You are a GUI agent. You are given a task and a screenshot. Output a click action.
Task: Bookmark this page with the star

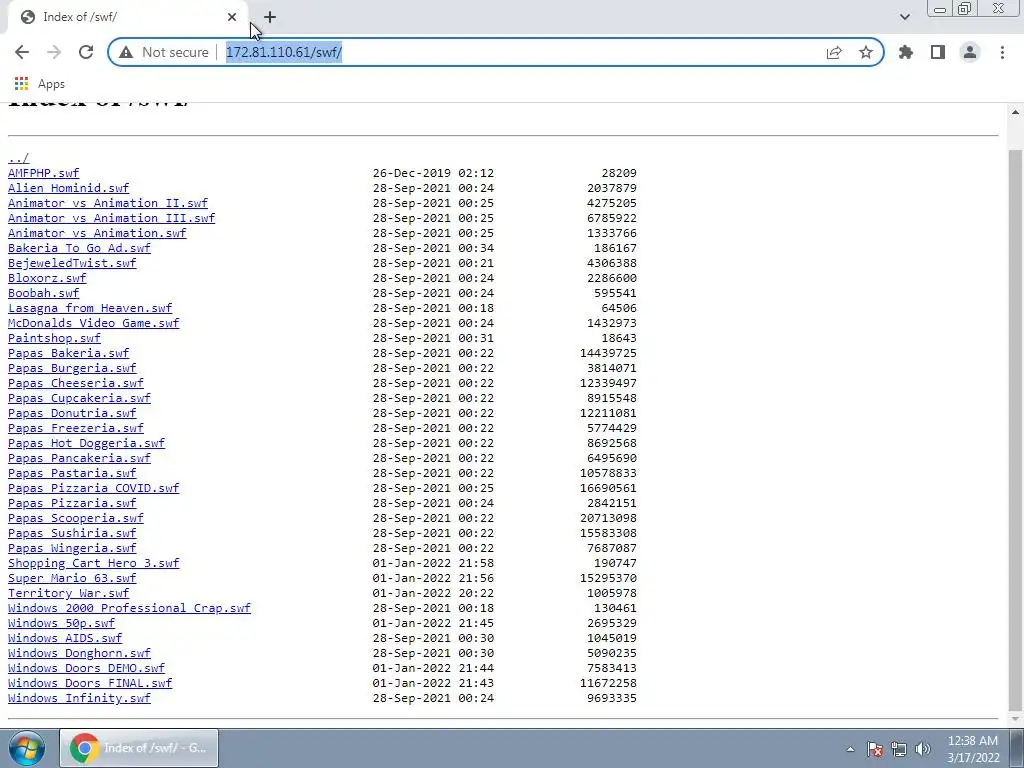point(866,52)
